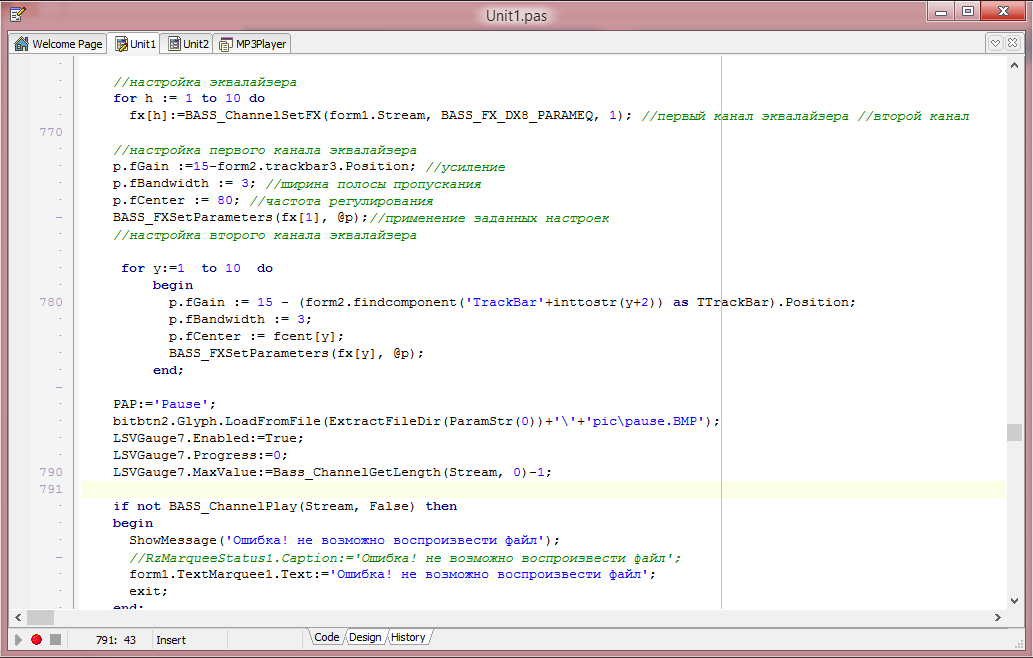Switch to the Unit2 editor tab
Screen dimensions: 1033x658
tap(189, 44)
